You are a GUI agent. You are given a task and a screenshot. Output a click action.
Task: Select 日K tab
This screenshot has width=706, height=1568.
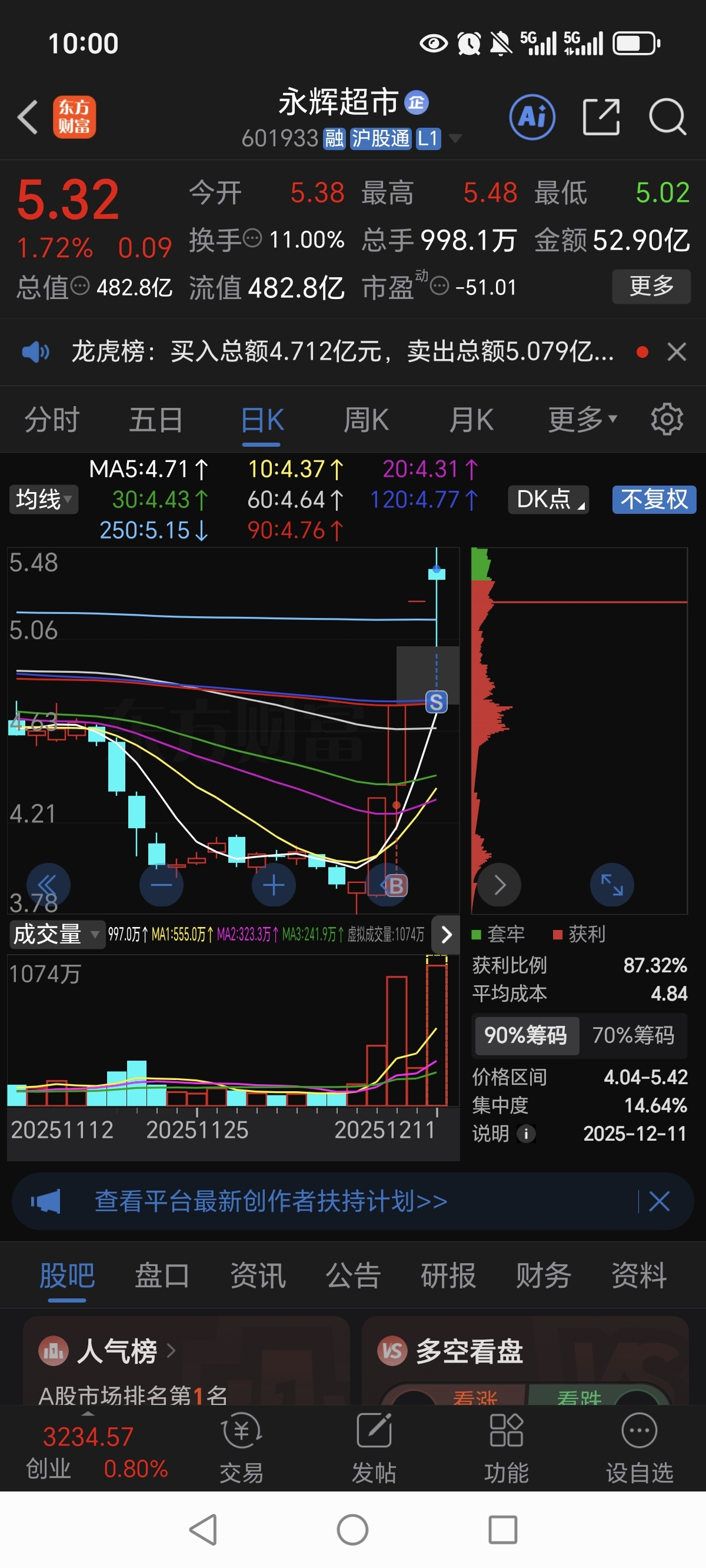[x=262, y=420]
